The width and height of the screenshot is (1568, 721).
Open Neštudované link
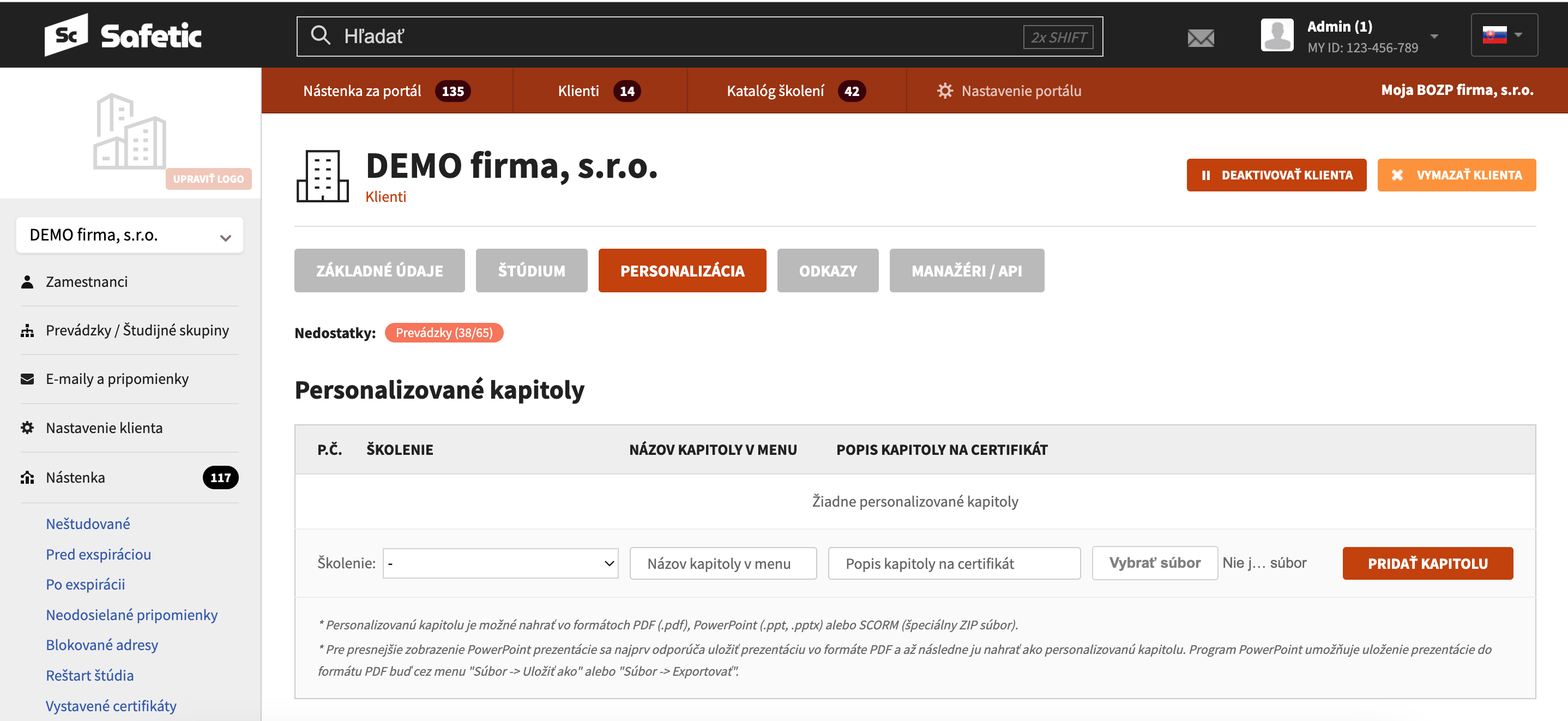[88, 524]
